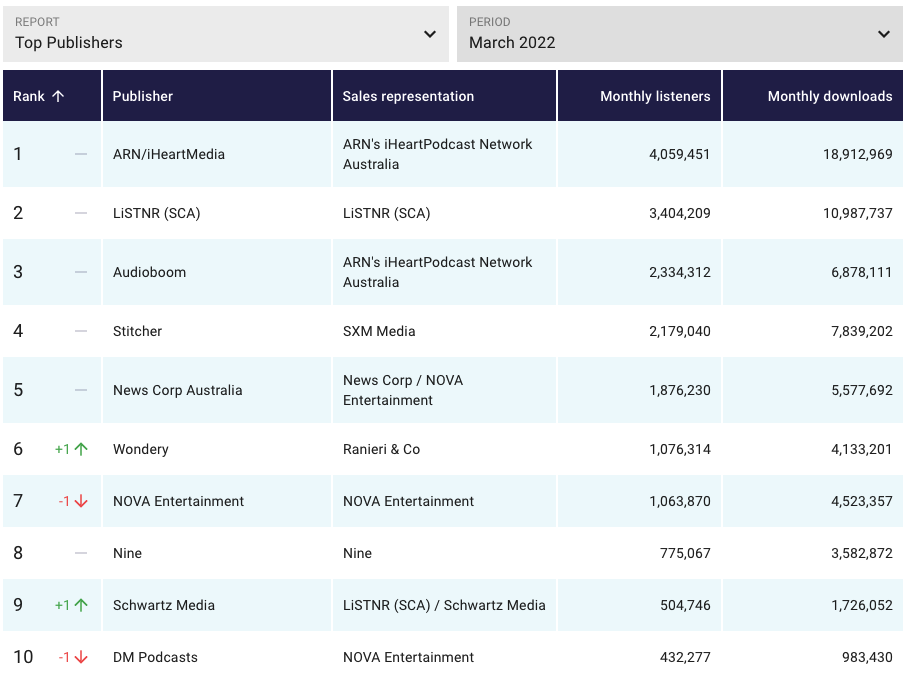Click the ascending sort arrow beside Rank
Viewport: 907px width, 680px height.
tap(58, 96)
